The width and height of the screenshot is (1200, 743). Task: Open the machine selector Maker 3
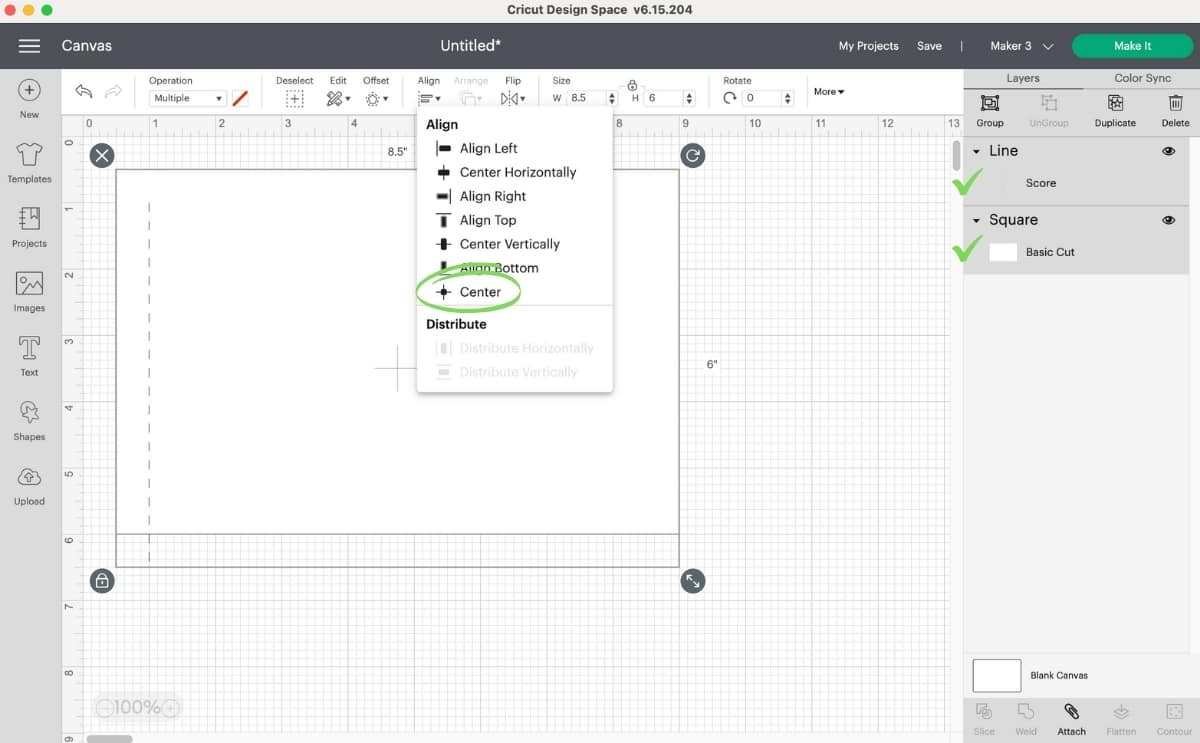[x=1022, y=46]
